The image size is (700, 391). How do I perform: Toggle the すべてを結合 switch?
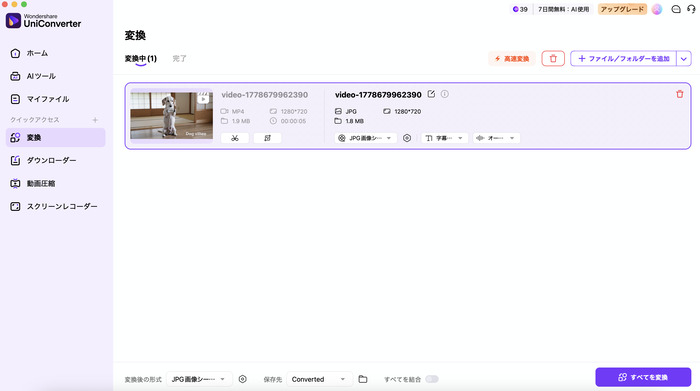tap(432, 379)
